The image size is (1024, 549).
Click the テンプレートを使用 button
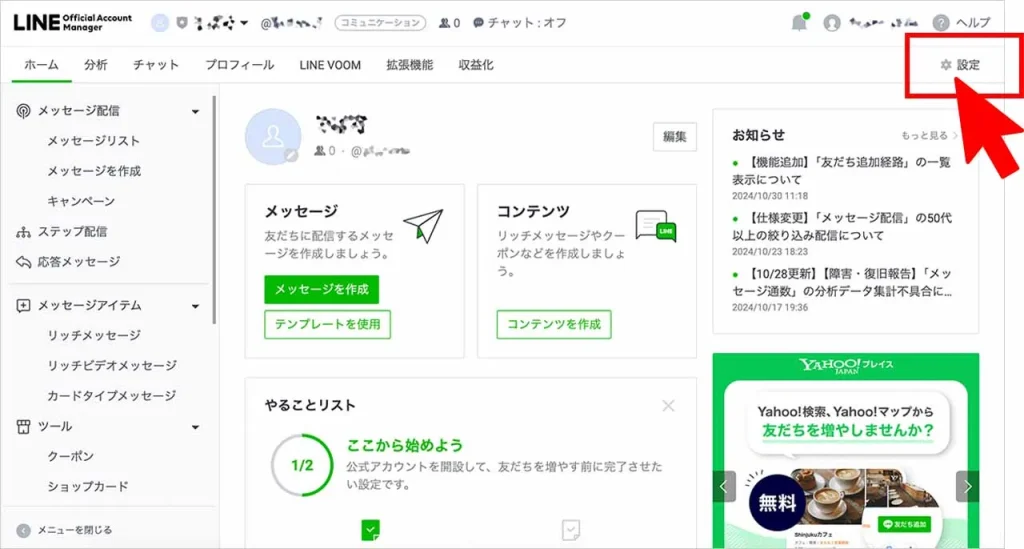327,324
